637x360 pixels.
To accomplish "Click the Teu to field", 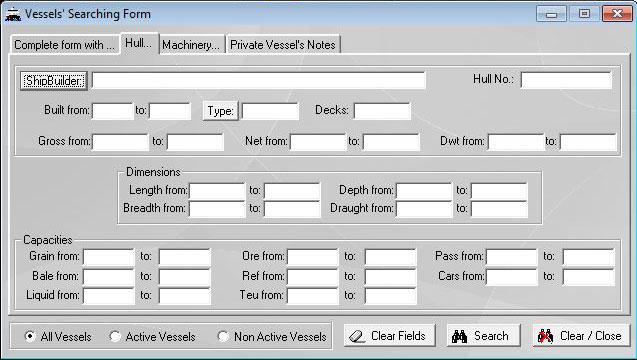I will [390, 296].
